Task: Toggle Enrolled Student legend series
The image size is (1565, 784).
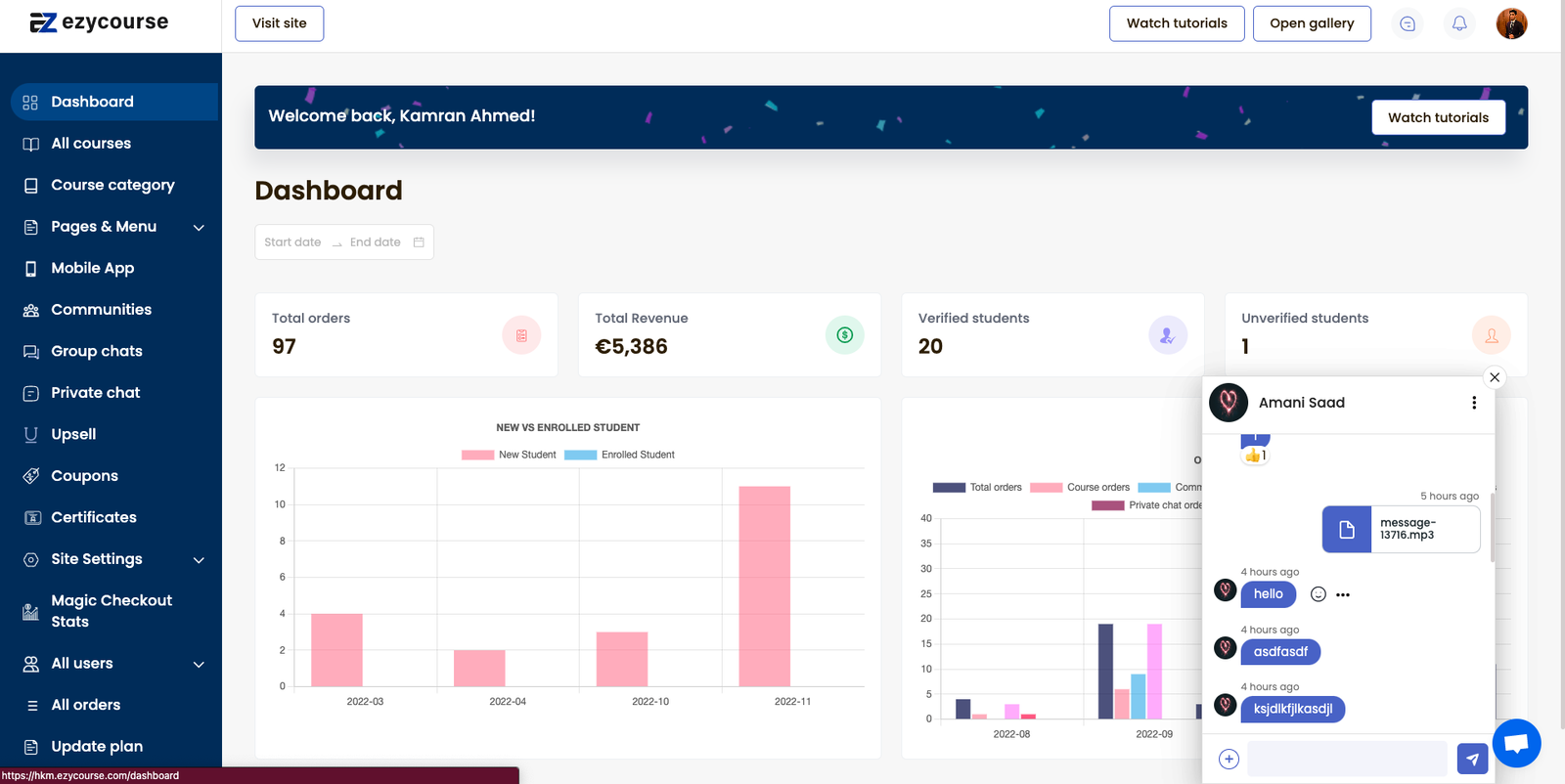Action: tap(619, 455)
